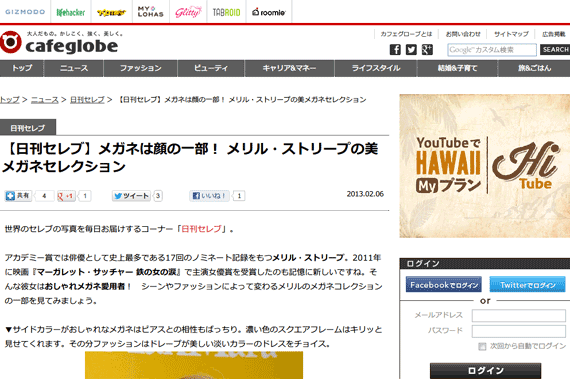The image size is (570, 379).
Task: Open cafeglobe Twitter page icon
Action: (x=411, y=49)
